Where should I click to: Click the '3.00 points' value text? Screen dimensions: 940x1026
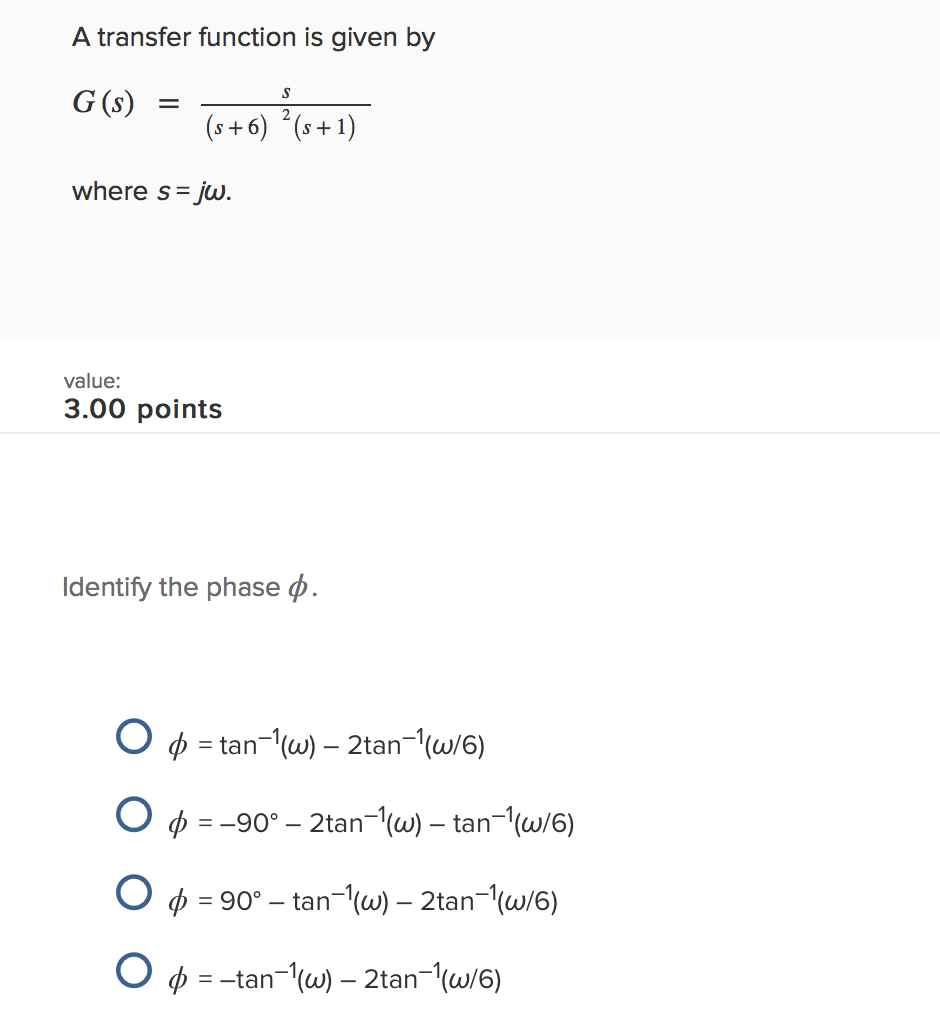(143, 409)
